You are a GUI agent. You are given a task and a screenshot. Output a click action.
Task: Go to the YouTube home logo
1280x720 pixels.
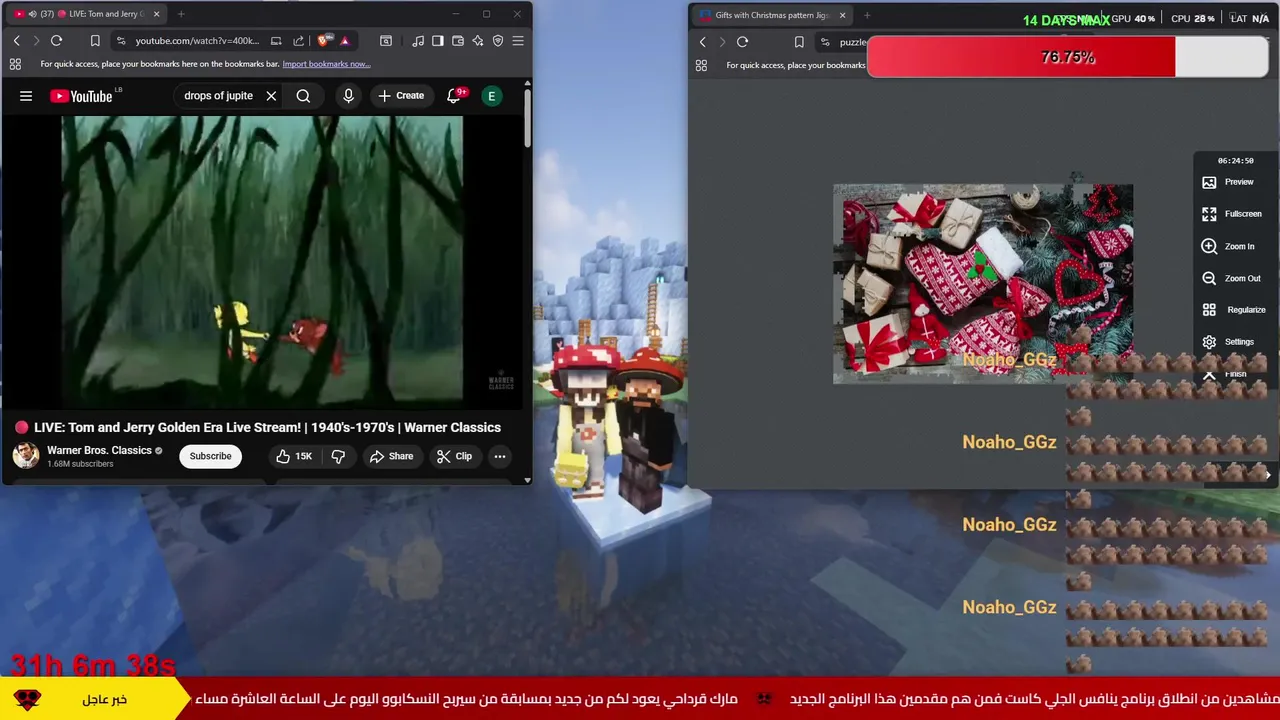point(82,96)
